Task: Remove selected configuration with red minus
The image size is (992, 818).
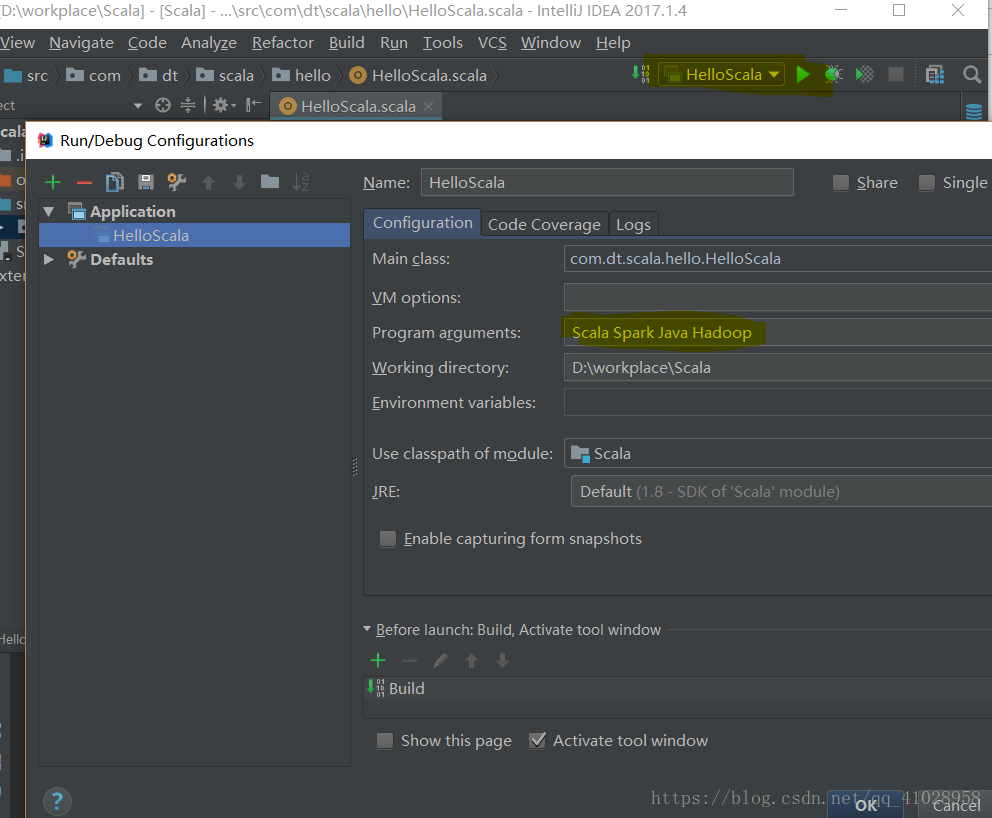Action: 84,183
